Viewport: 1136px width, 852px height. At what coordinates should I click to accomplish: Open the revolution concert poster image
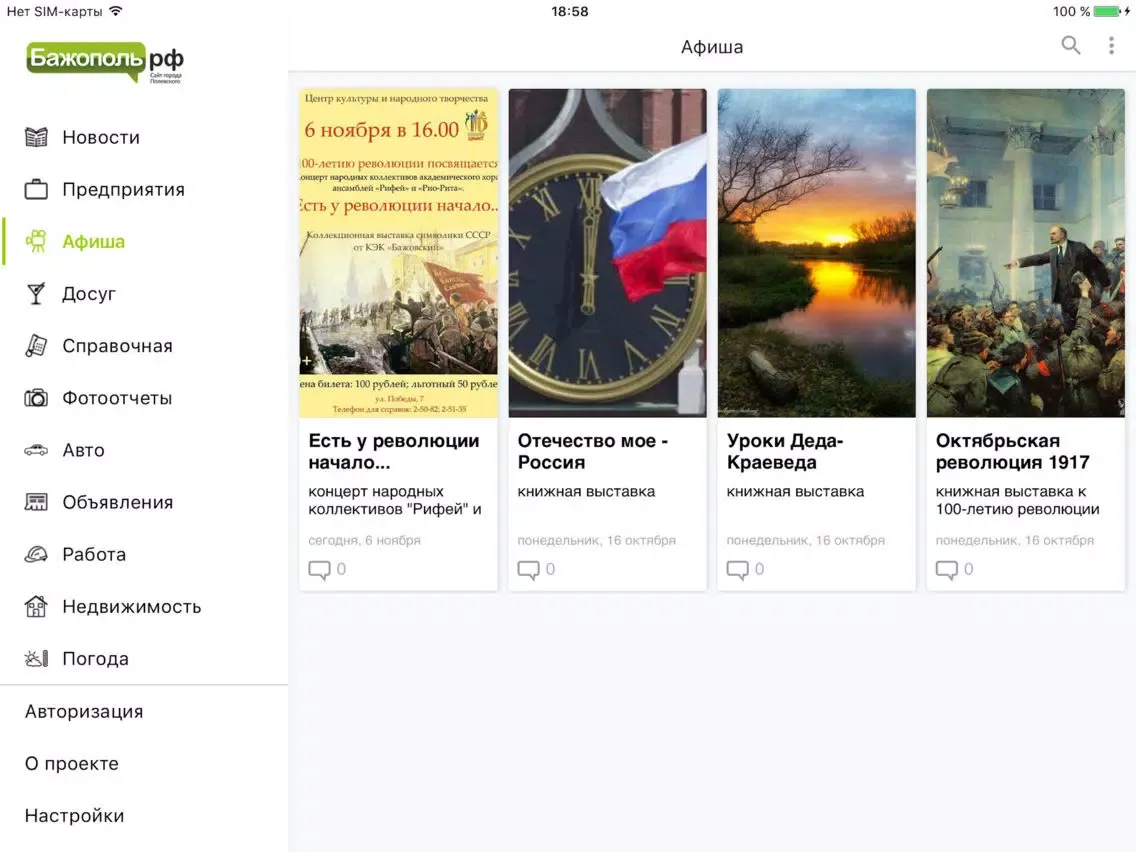pyautogui.click(x=398, y=253)
